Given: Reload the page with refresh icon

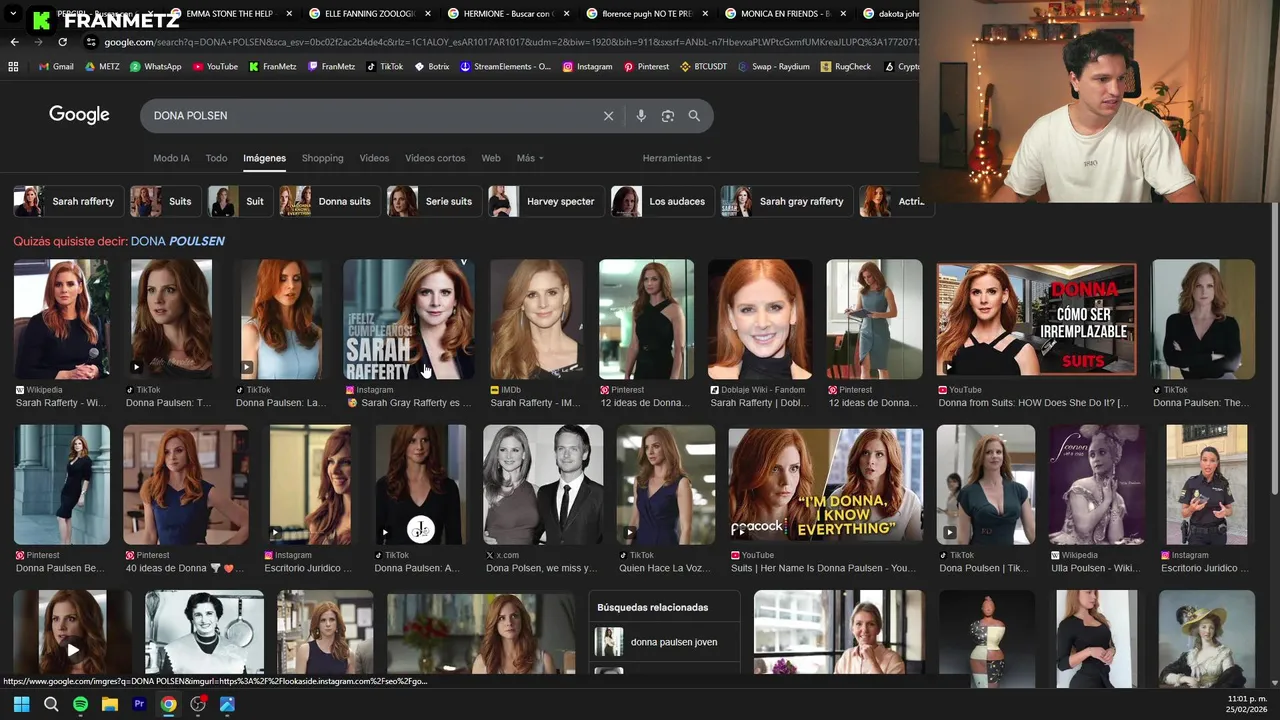Looking at the screenshot, I should point(62,42).
